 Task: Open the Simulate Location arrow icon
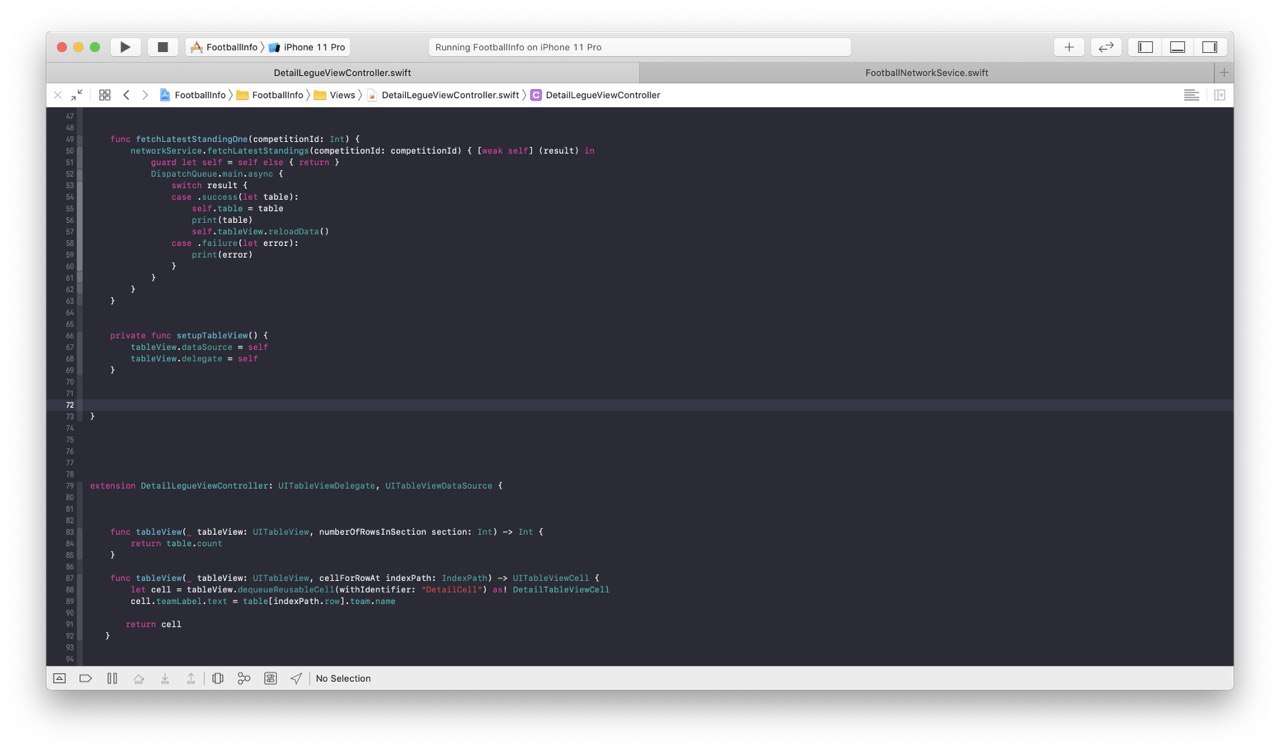296,678
